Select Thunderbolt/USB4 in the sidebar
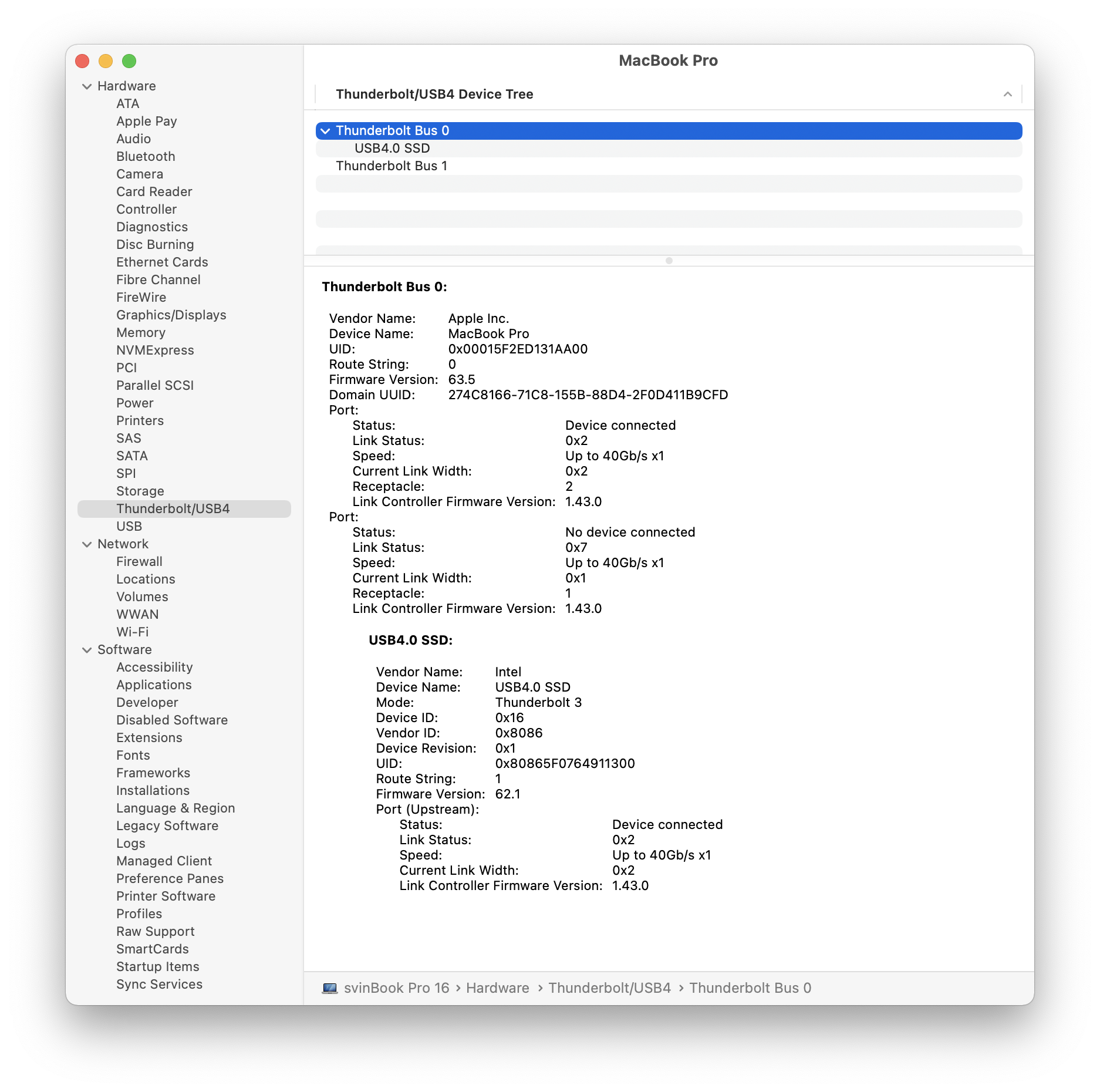This screenshot has width=1100, height=1092. (184, 509)
